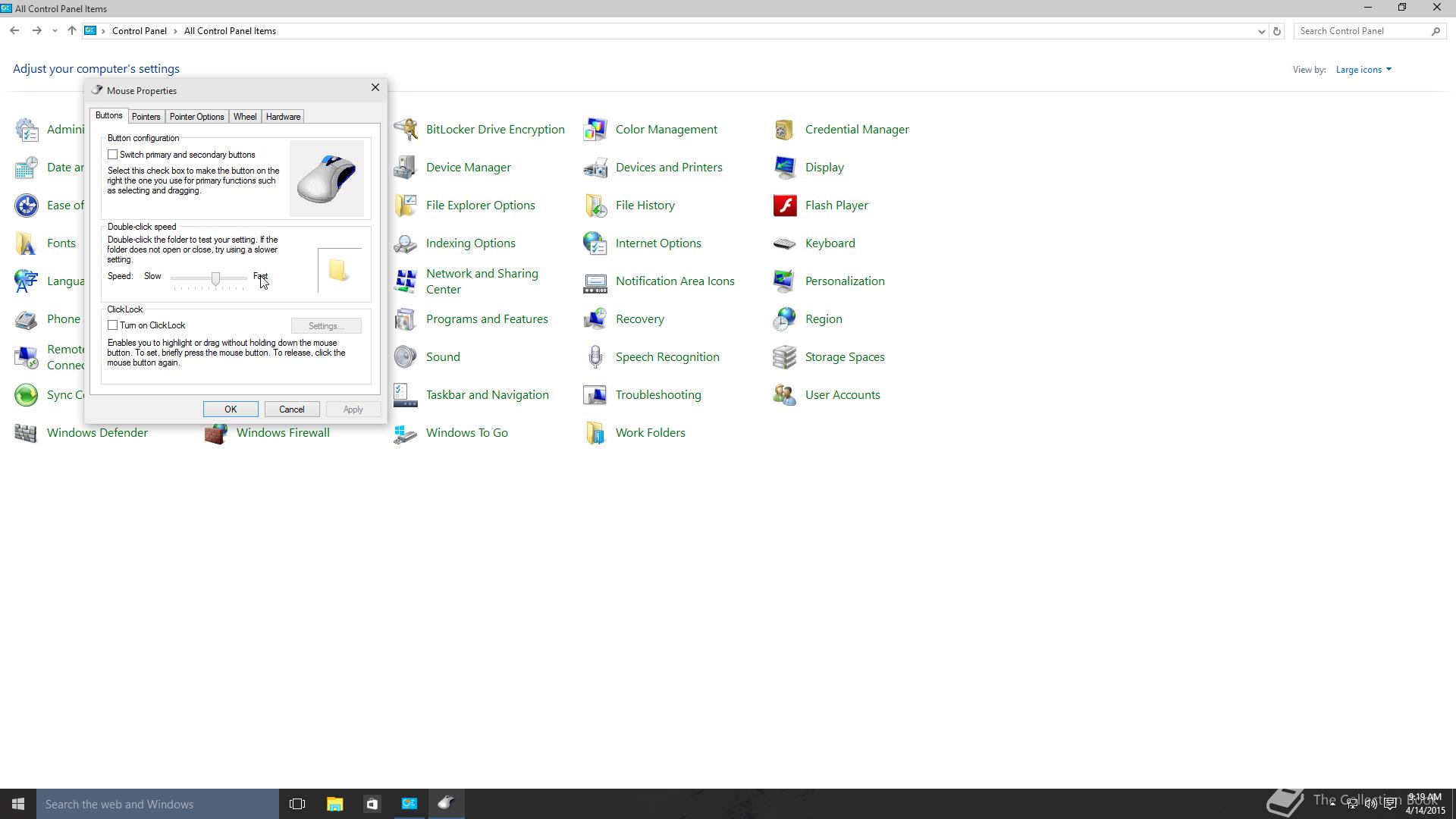Open Storage Spaces icon
The height and width of the screenshot is (819, 1456).
pyautogui.click(x=785, y=357)
